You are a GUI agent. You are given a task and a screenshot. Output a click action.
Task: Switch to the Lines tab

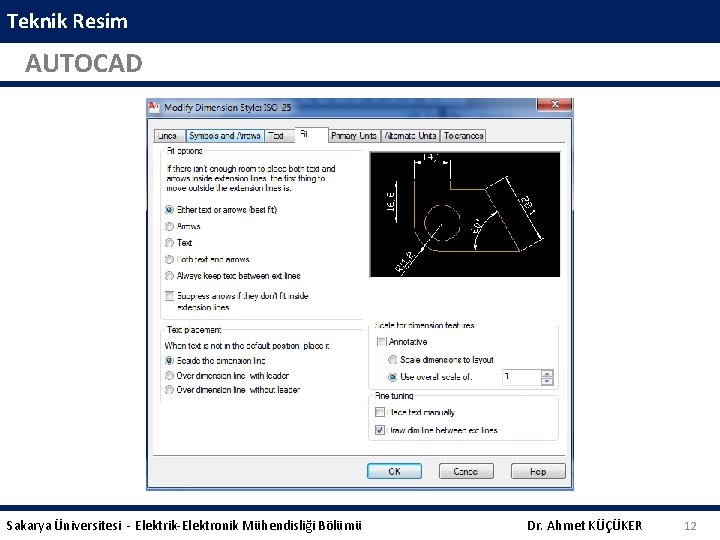click(x=169, y=136)
